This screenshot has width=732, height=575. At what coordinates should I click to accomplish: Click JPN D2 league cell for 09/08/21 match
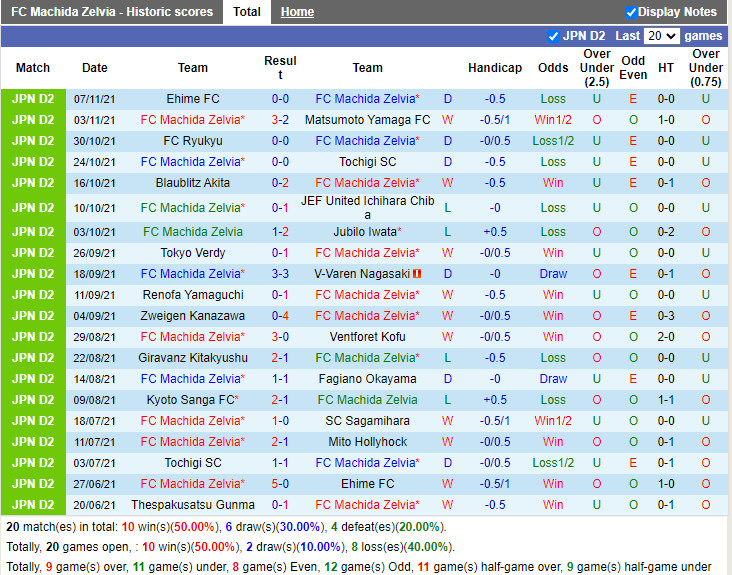(33, 400)
